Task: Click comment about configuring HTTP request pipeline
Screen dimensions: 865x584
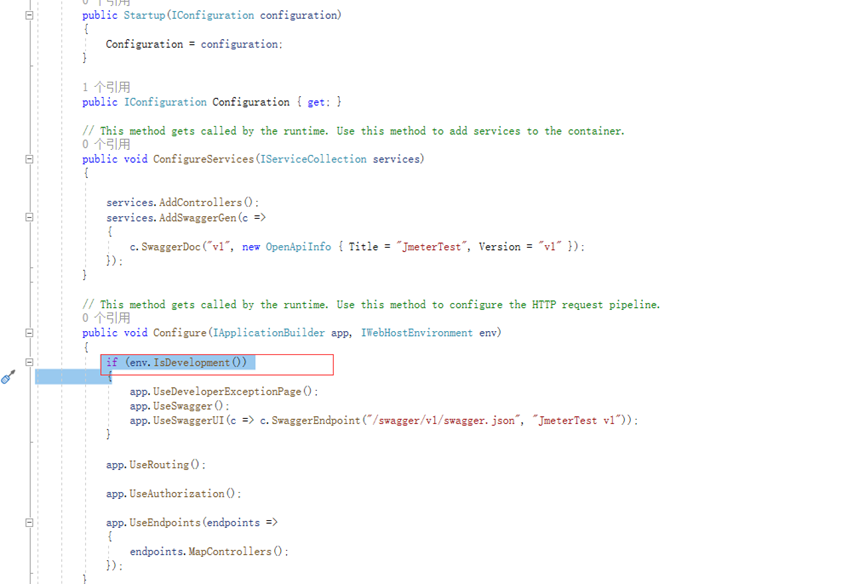Action: (371, 304)
